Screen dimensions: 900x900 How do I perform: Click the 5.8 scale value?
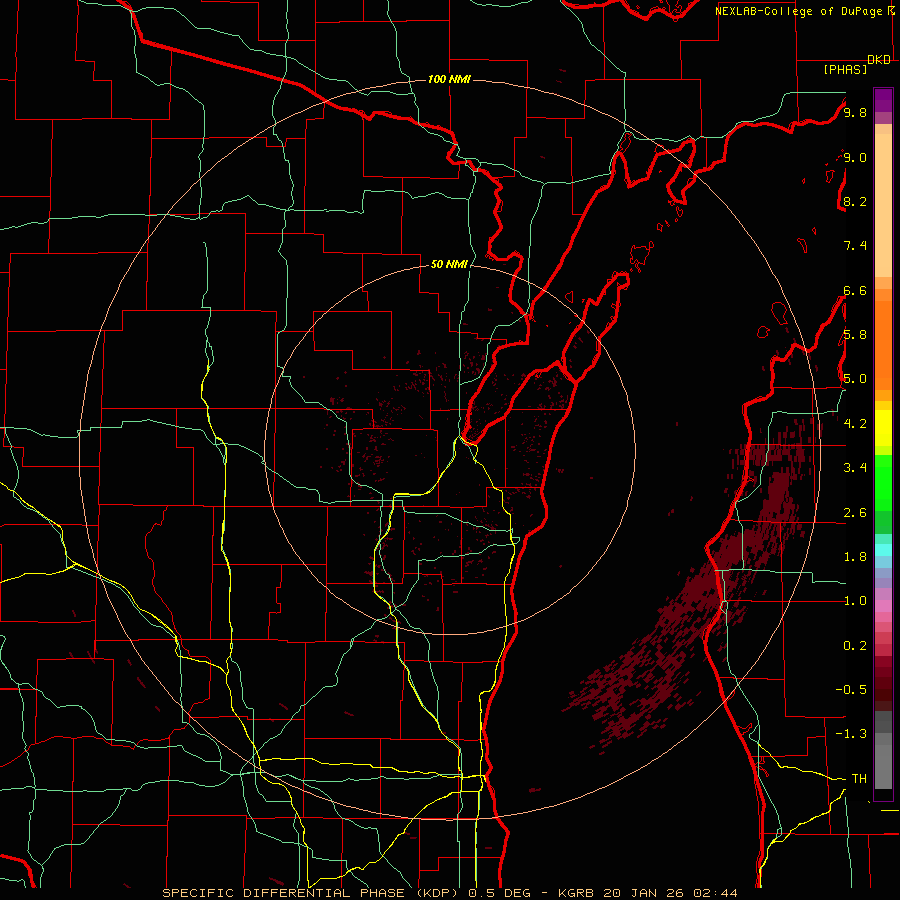click(855, 334)
